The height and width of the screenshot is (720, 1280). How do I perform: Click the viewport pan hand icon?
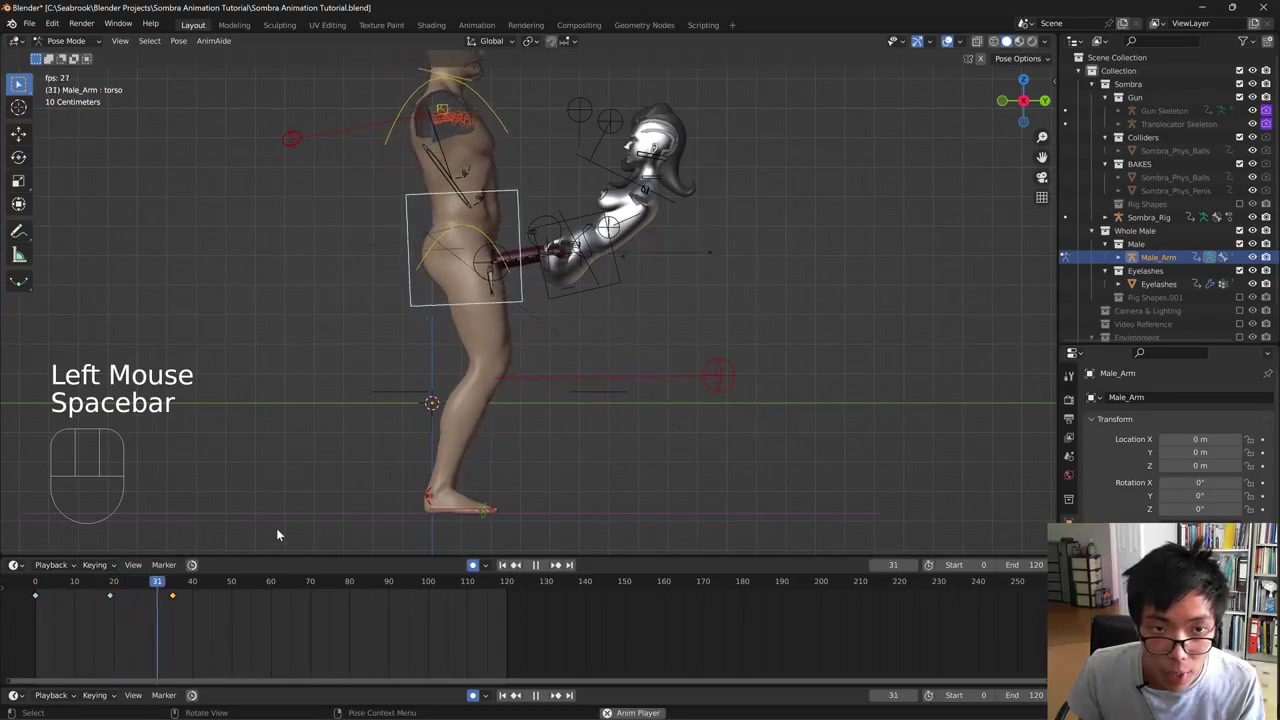1041,157
